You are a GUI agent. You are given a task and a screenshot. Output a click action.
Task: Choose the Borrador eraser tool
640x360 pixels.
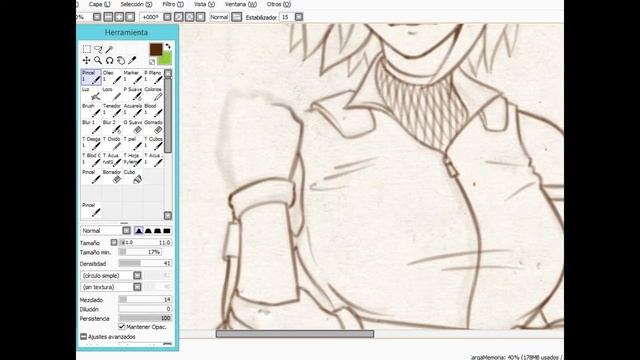[x=112, y=177]
